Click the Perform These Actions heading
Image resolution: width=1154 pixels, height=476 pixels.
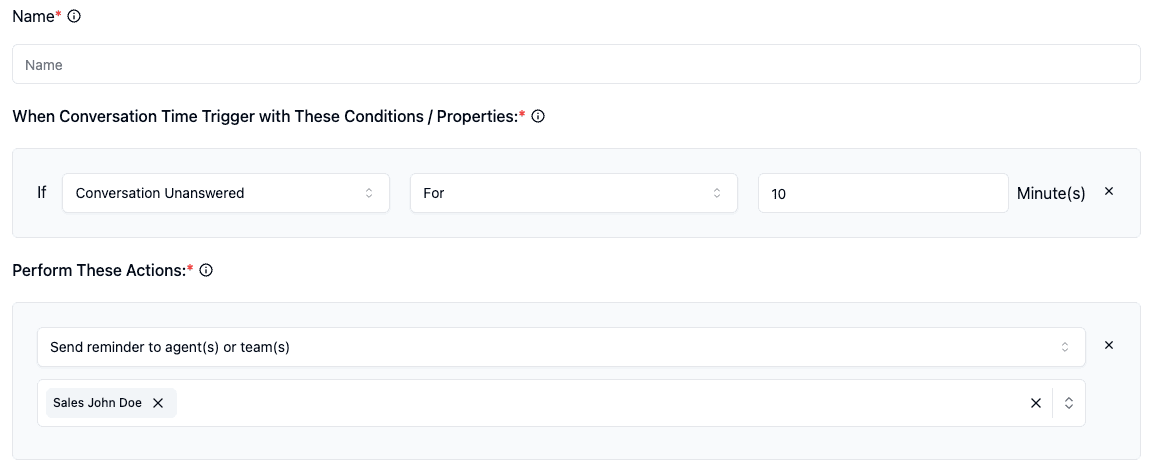(x=99, y=270)
